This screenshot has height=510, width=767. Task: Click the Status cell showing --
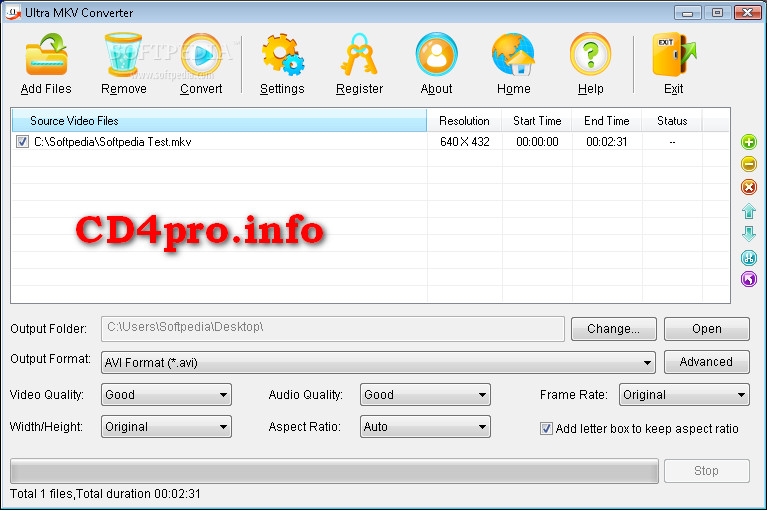pos(672,142)
